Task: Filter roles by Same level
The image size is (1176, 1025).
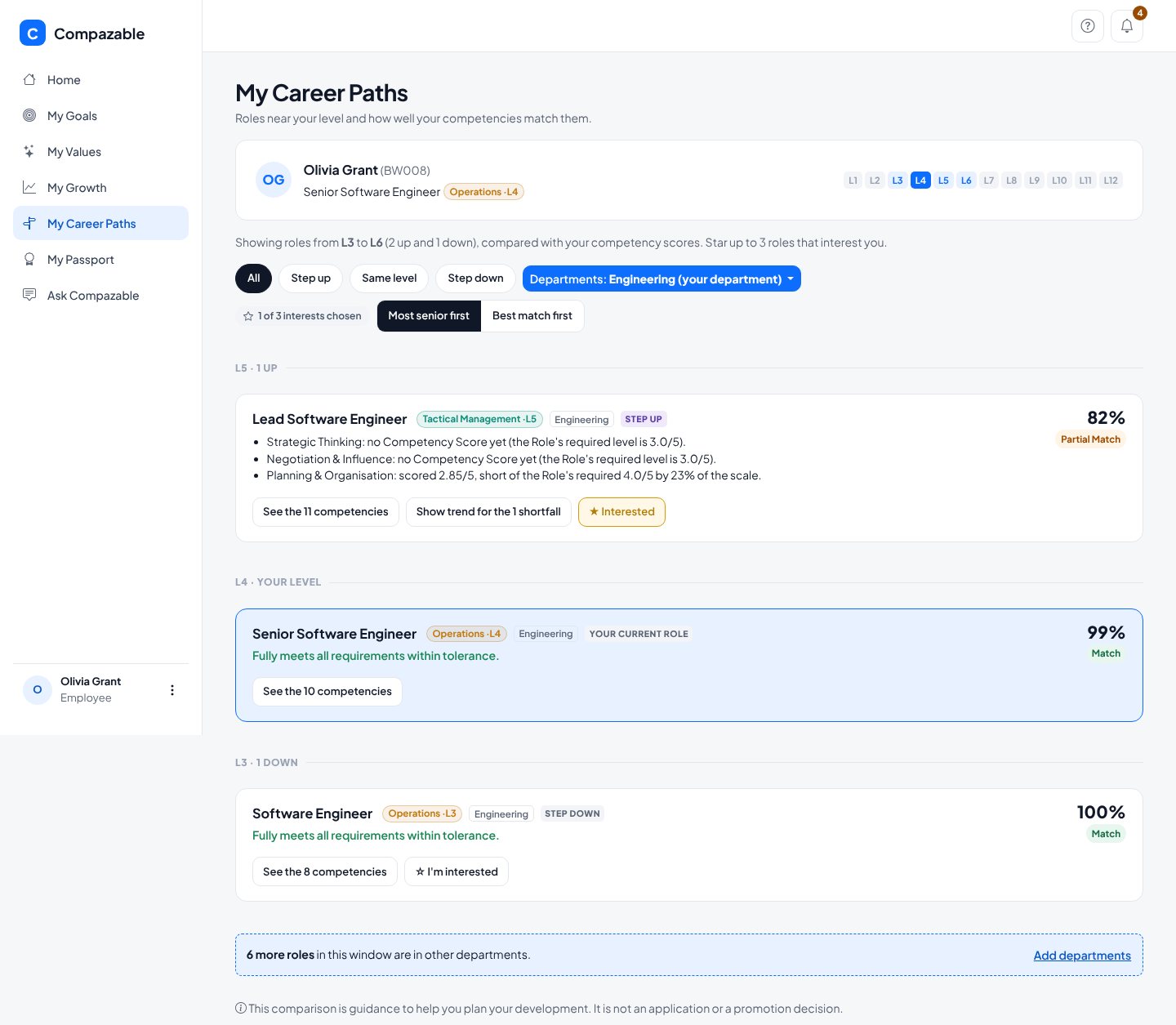Action: (x=390, y=279)
